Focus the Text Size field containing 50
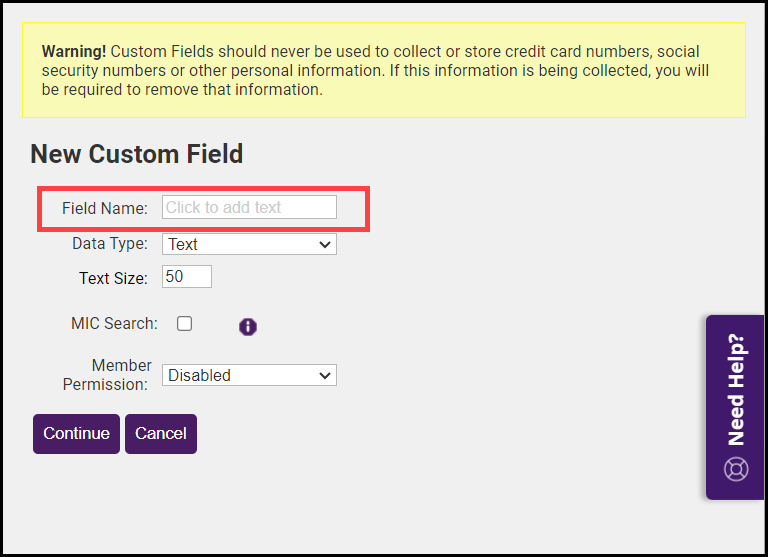Image resolution: width=768 pixels, height=557 pixels. coord(187,277)
